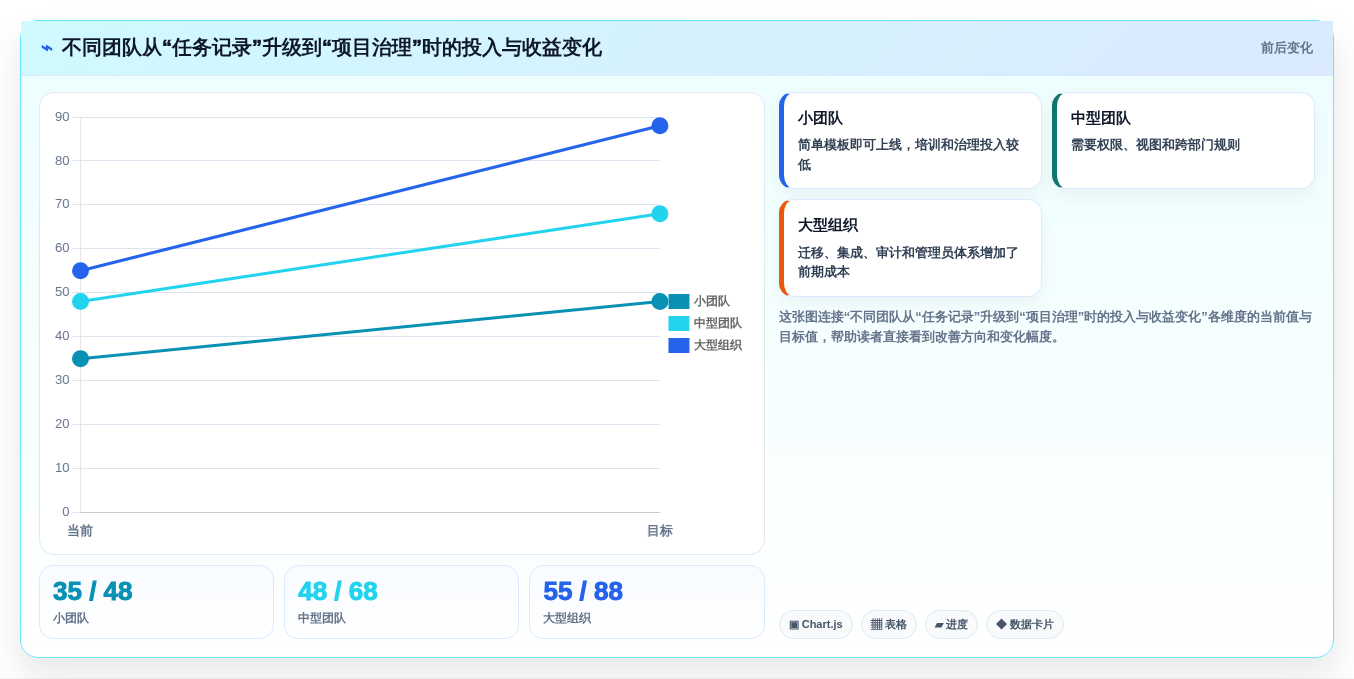Open the 35 / 48 小团队 stat card
Screen dimensions: 1354x679
click(156, 602)
